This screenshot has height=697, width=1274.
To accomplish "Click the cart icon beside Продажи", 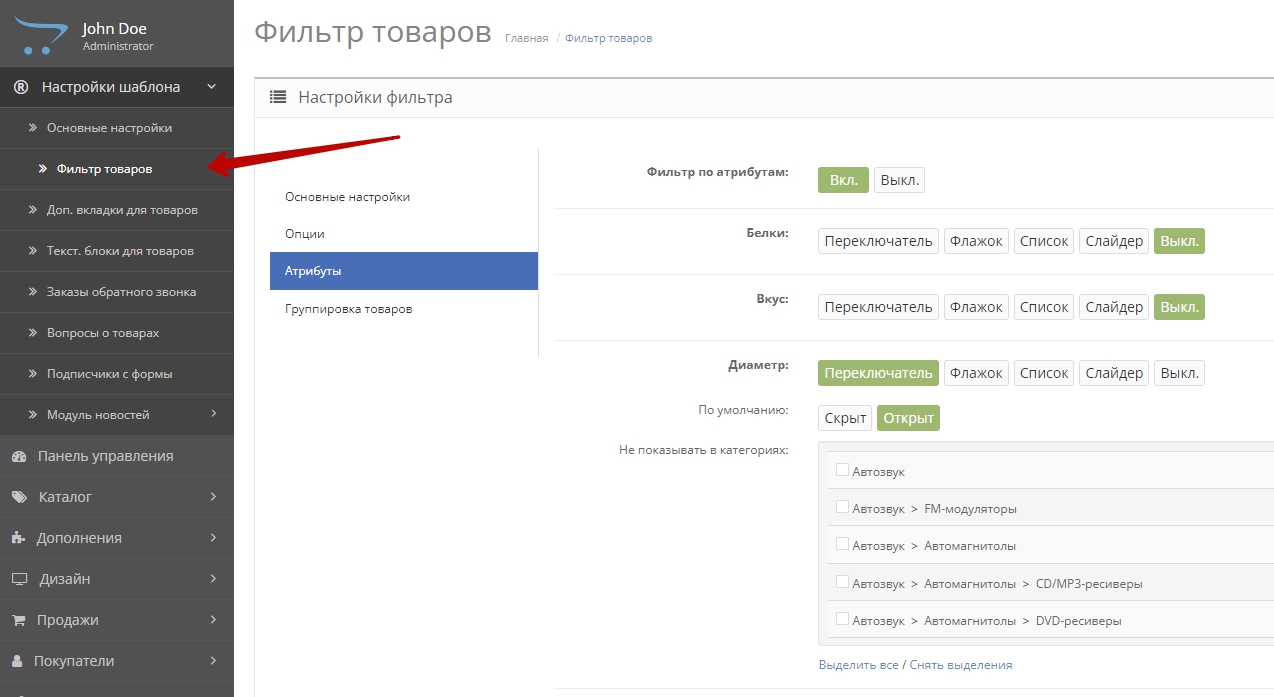I will (x=19, y=620).
